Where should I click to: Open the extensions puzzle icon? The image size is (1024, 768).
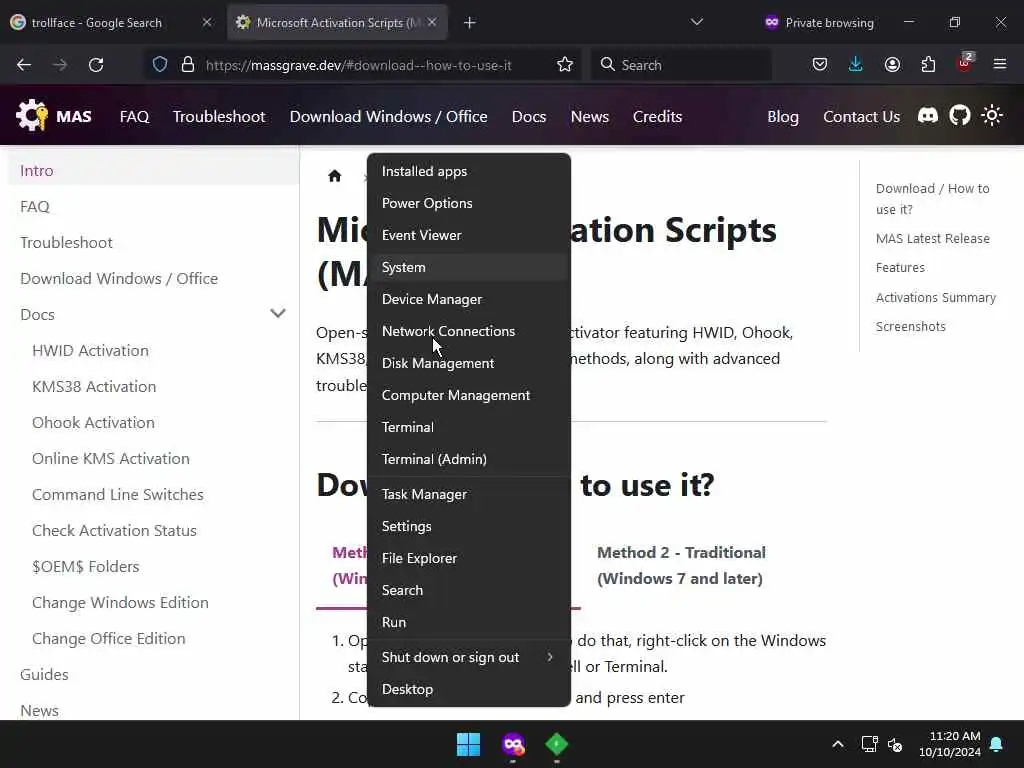pyautogui.click(x=928, y=65)
